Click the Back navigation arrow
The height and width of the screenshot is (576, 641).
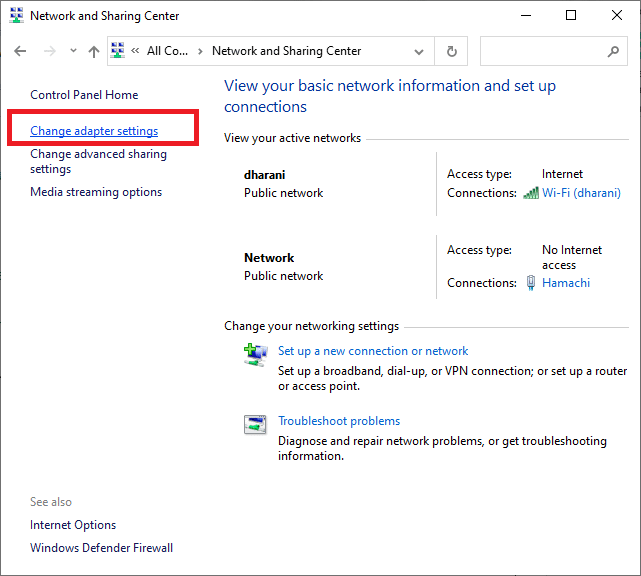pos(21,51)
